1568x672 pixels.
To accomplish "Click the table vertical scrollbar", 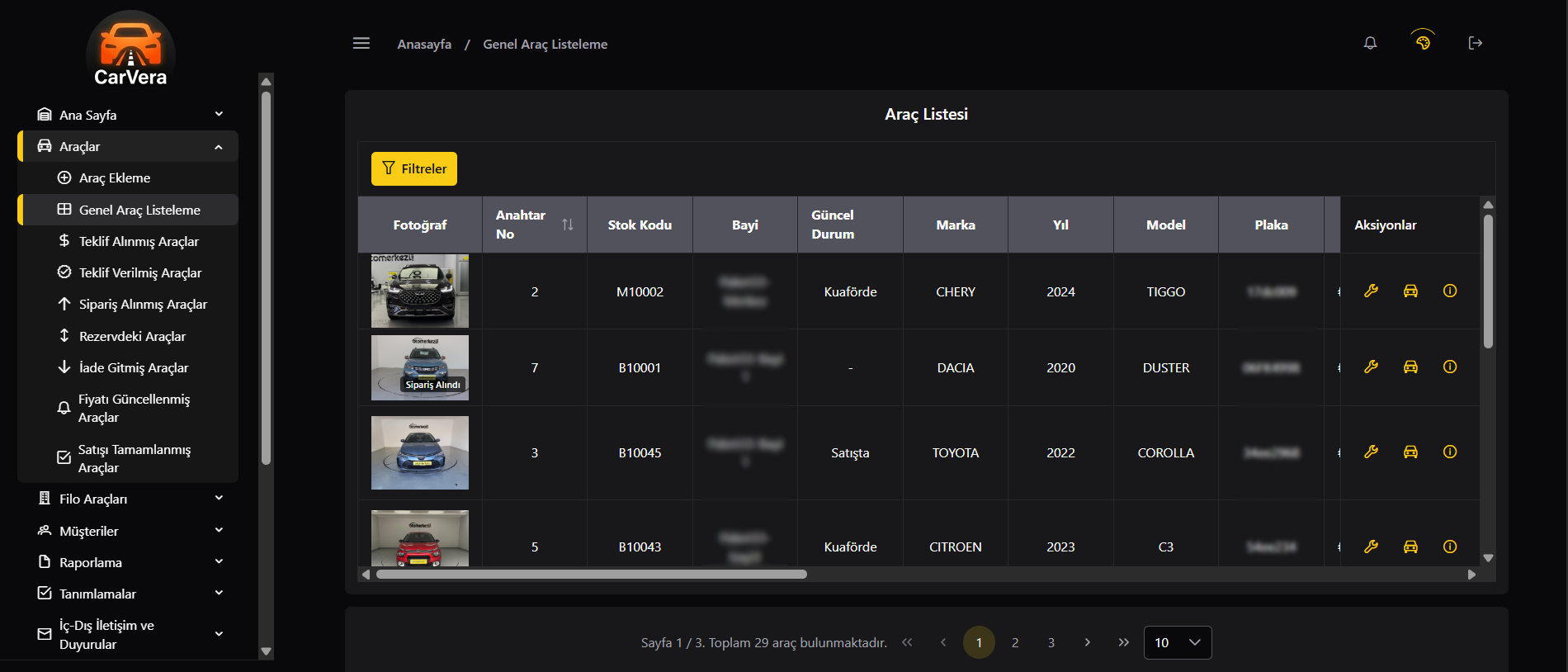I will coord(1488,281).
